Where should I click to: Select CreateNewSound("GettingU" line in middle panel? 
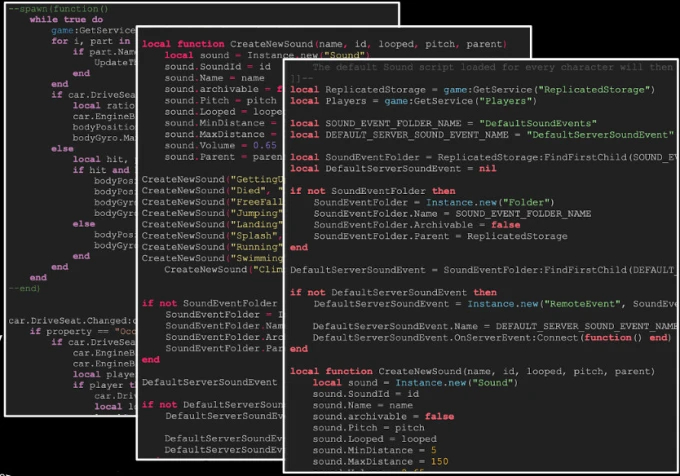point(212,179)
